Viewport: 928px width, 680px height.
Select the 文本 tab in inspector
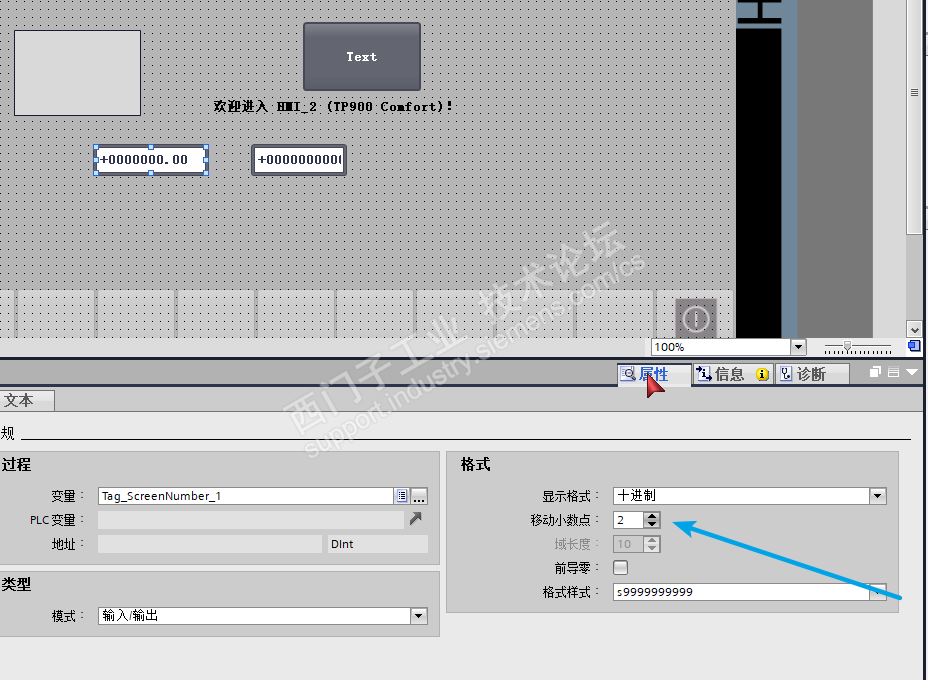tap(27, 401)
